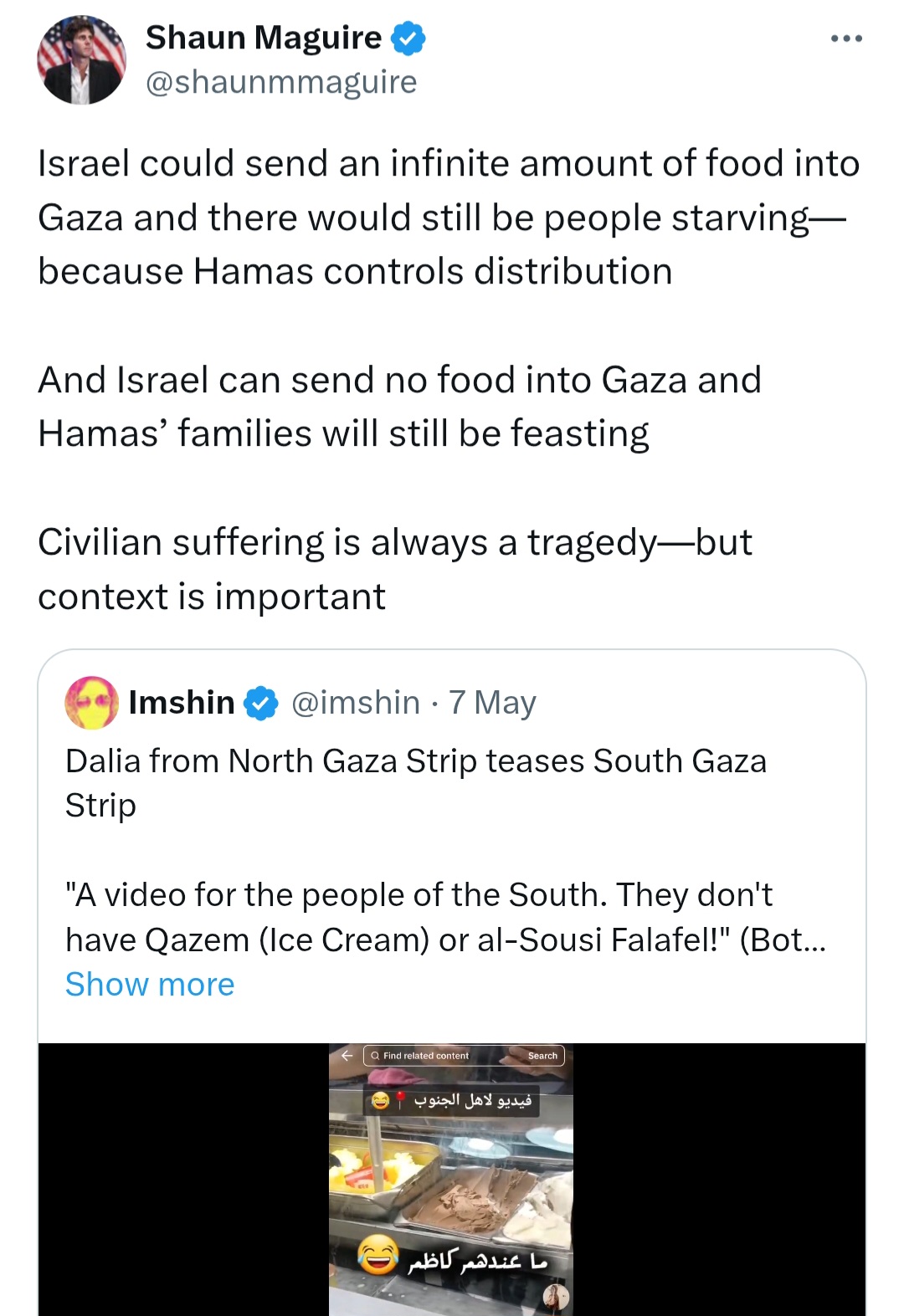Image resolution: width=904 pixels, height=1316 pixels.
Task: Tap the back arrow in the video
Action: pyautogui.click(x=347, y=1056)
